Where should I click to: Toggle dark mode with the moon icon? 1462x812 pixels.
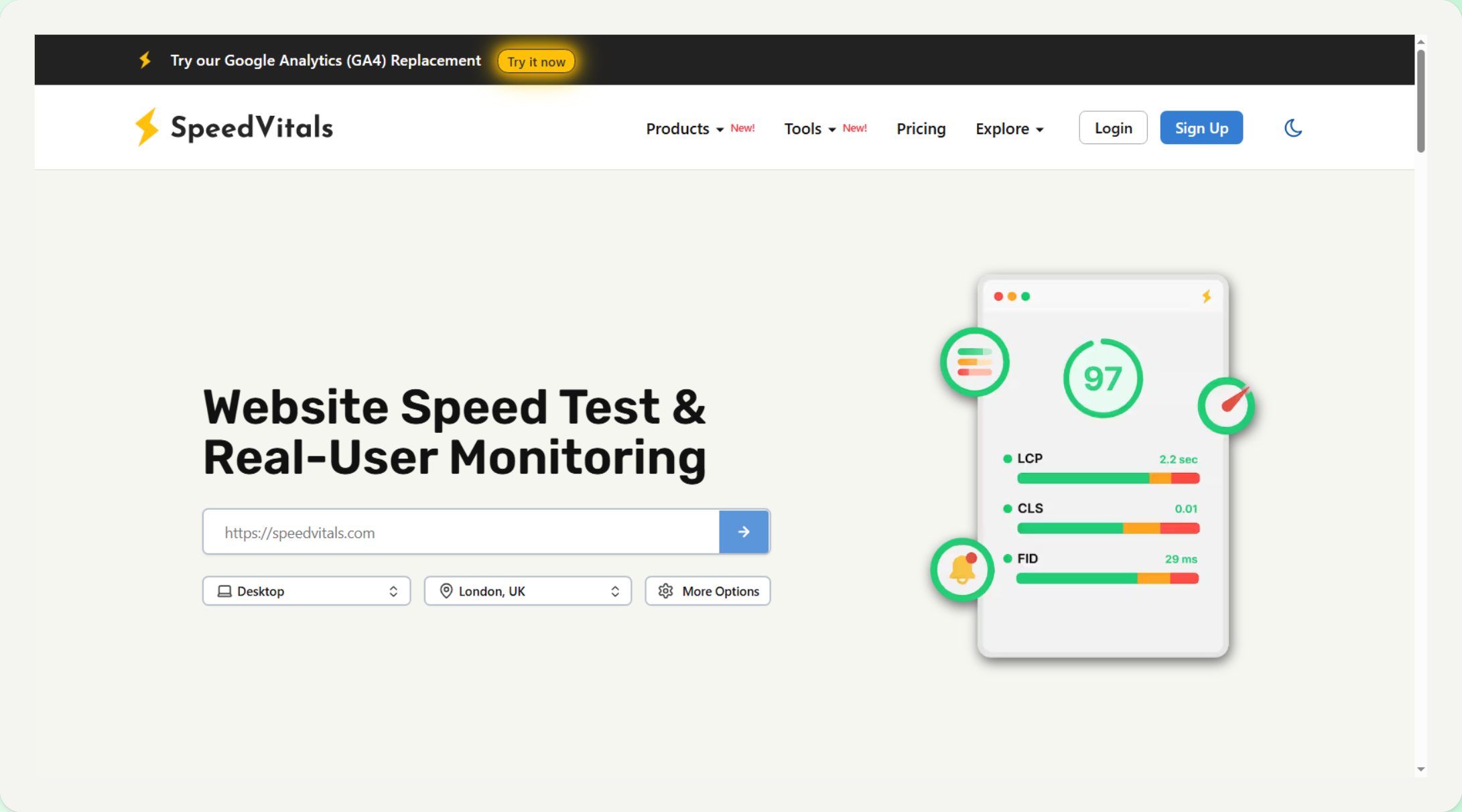pos(1292,128)
